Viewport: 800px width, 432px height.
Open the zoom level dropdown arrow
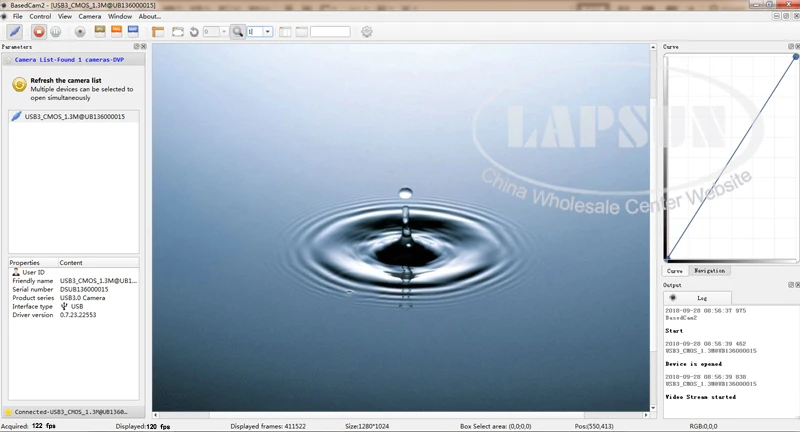(x=267, y=32)
